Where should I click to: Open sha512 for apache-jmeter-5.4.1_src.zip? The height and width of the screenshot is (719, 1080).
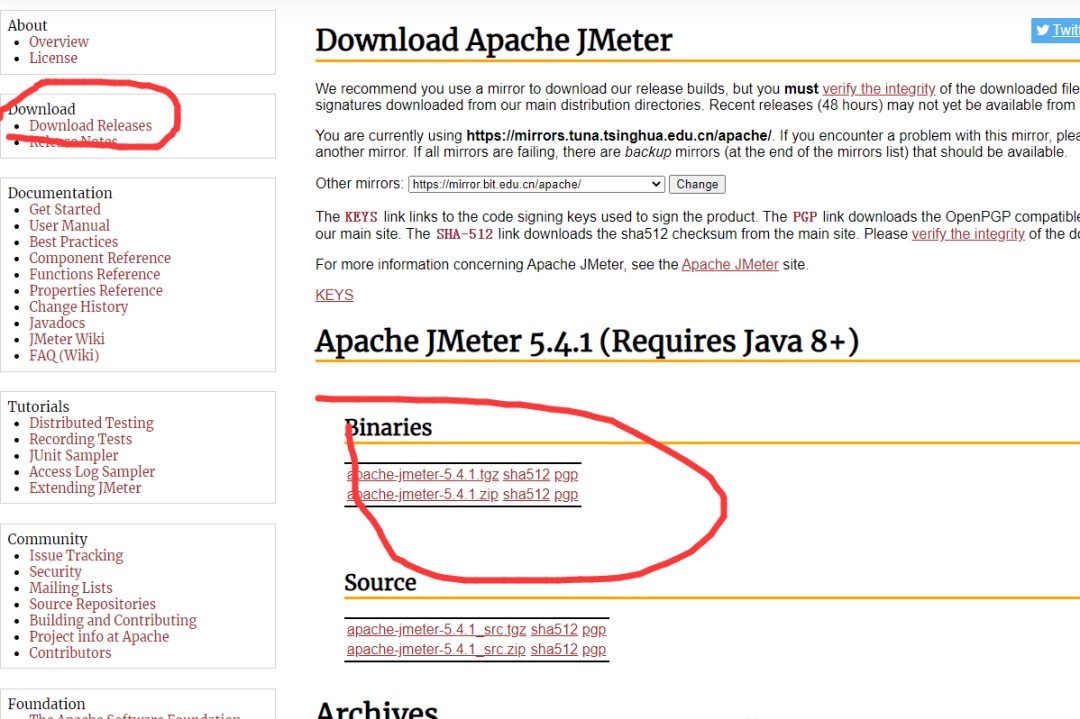pyautogui.click(x=554, y=649)
